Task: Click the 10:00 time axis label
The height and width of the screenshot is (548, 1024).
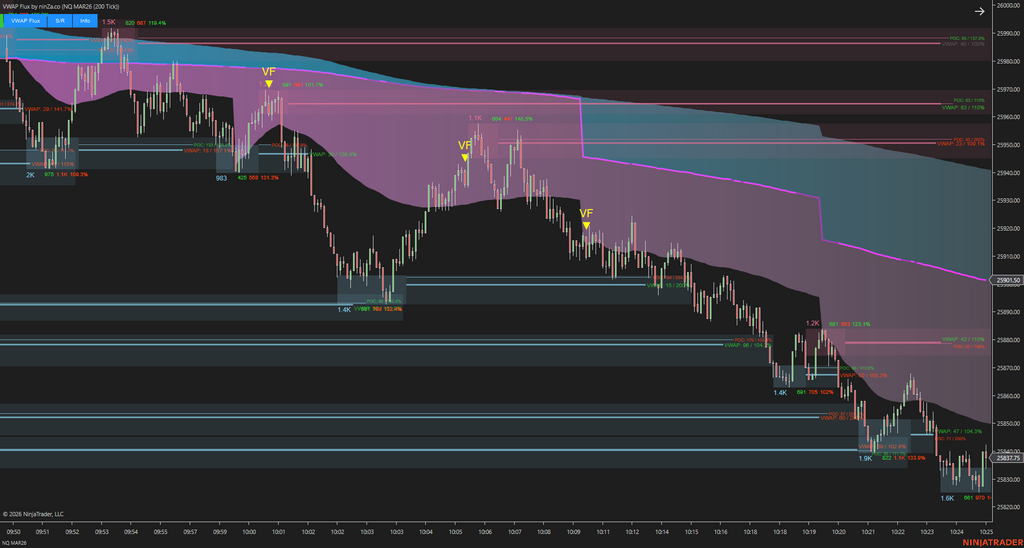Action: pyautogui.click(x=249, y=532)
